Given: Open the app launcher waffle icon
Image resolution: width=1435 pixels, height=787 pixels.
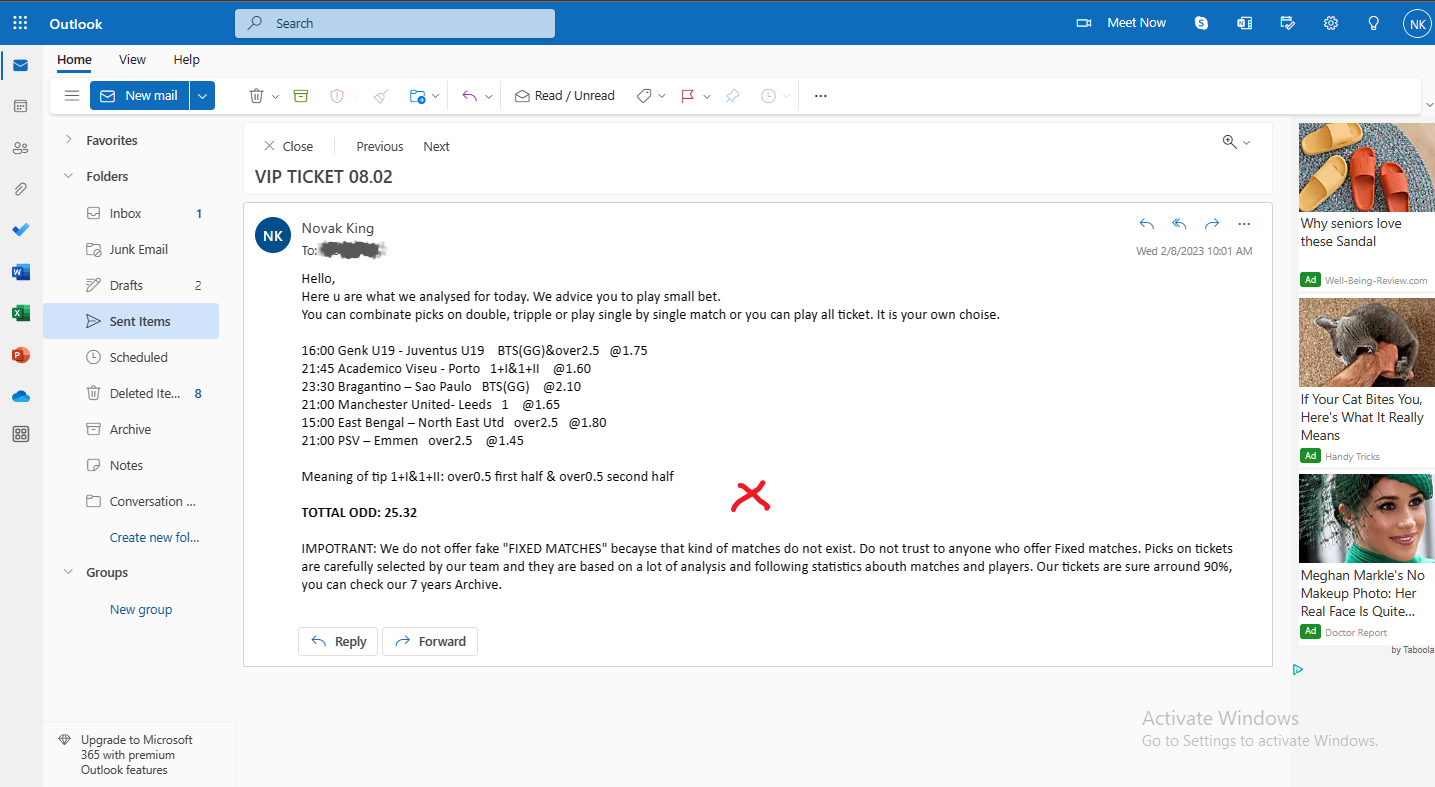Looking at the screenshot, I should click(20, 23).
